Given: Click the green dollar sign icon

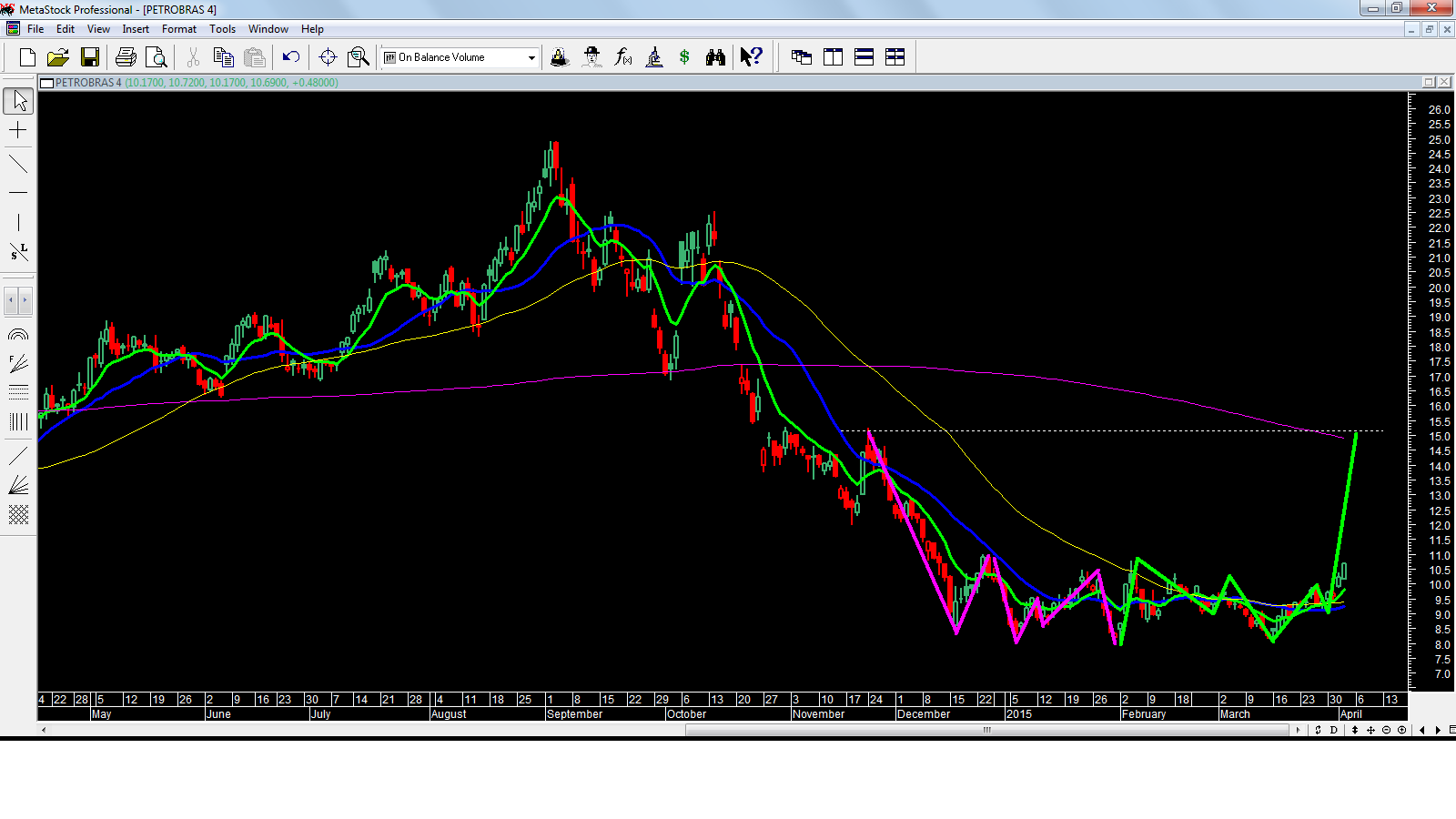Looking at the screenshot, I should point(684,57).
